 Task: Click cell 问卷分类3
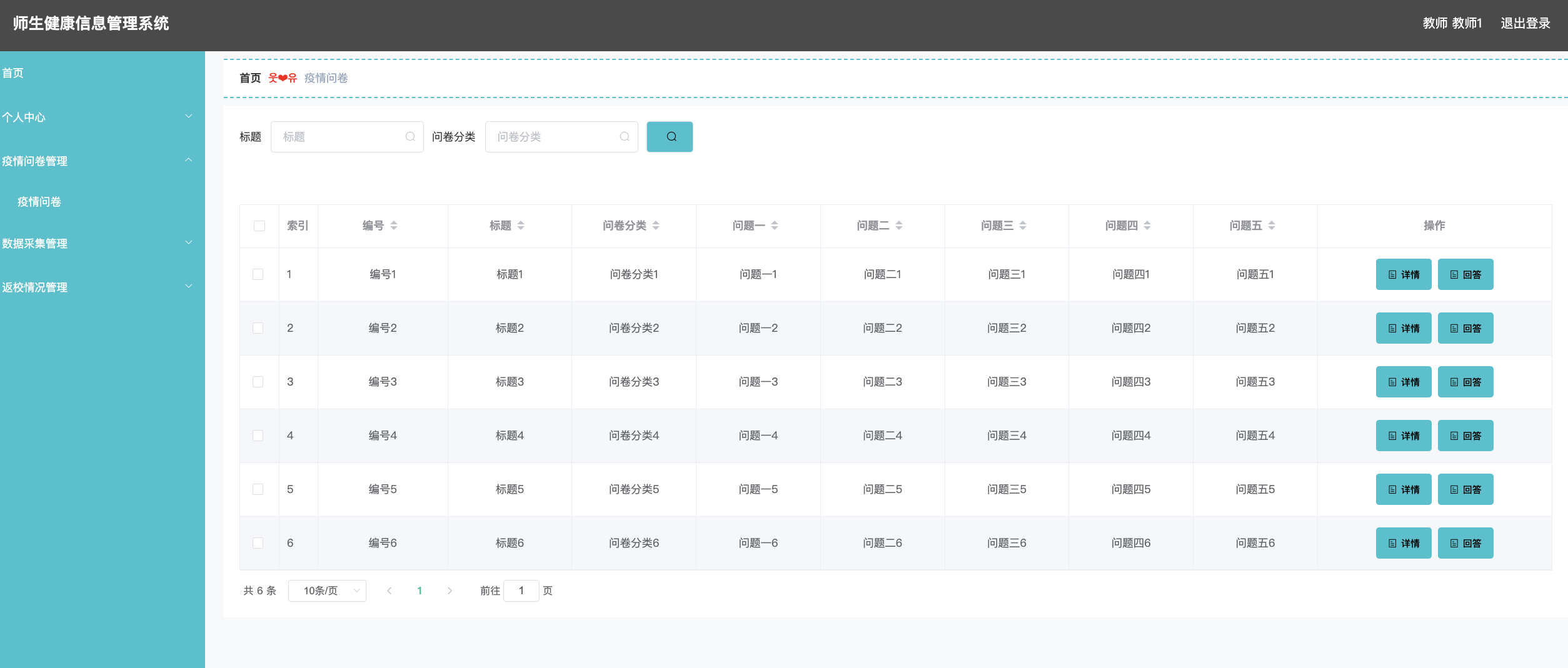coord(634,382)
